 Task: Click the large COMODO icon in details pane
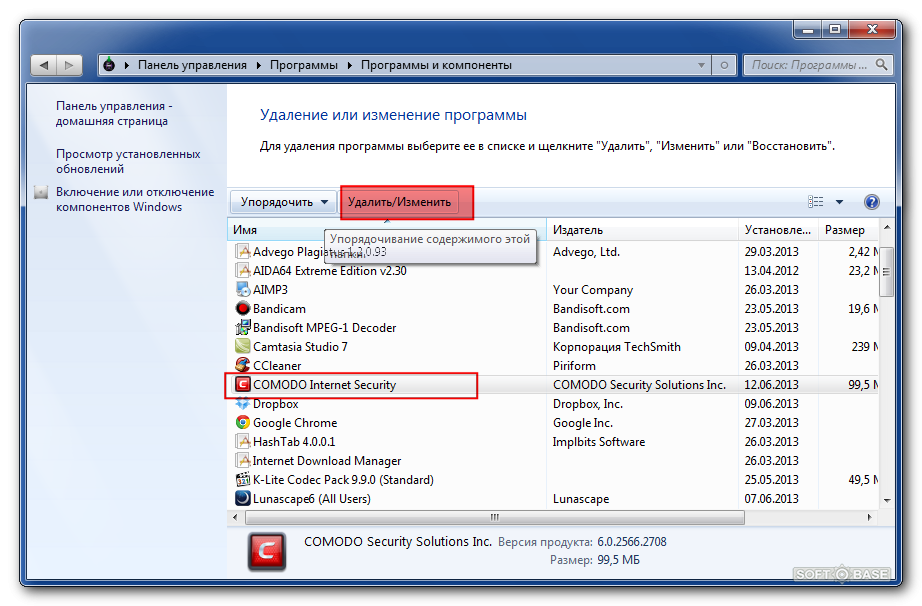pos(267,551)
